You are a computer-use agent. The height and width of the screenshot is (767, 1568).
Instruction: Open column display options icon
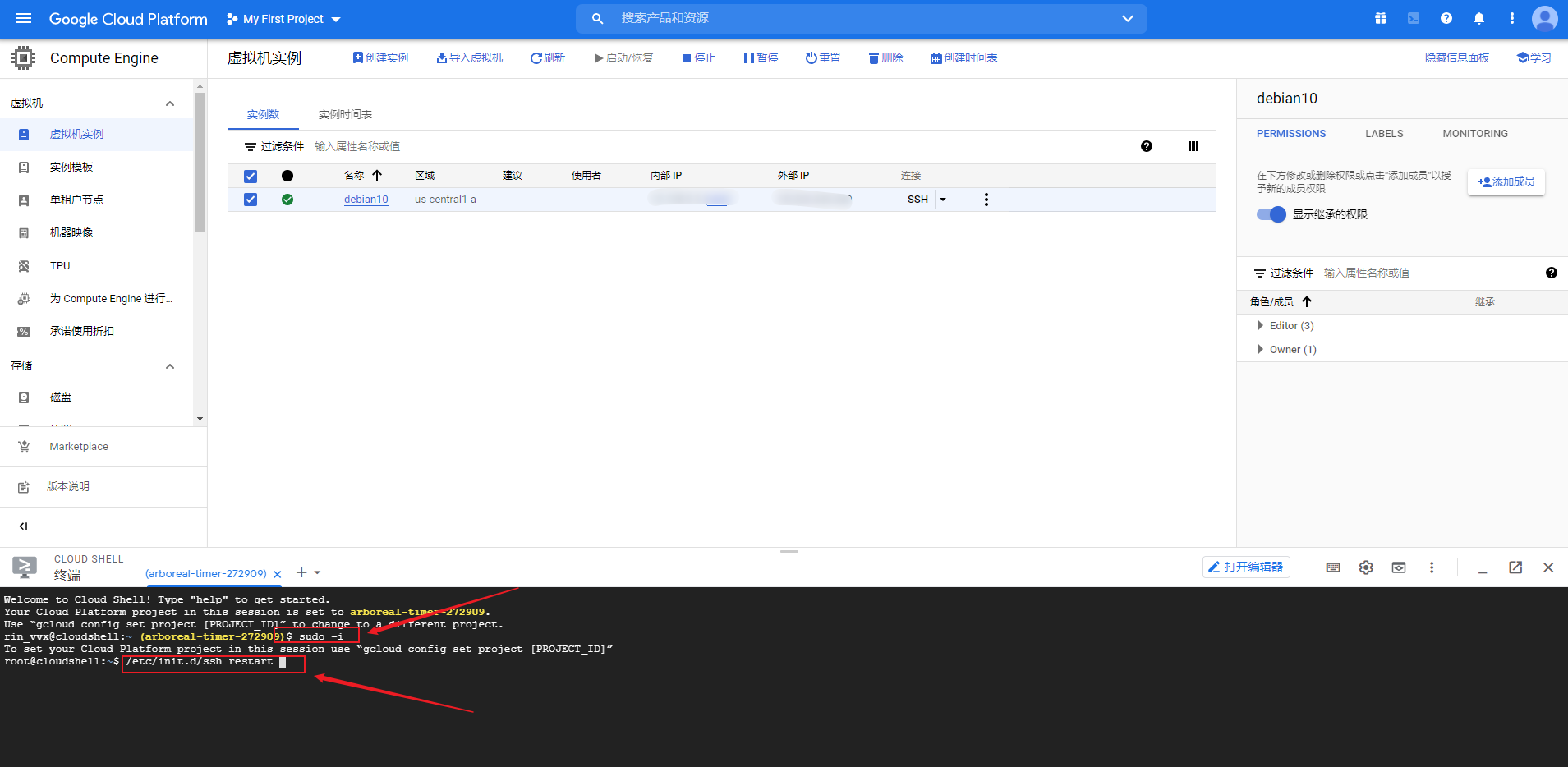tap(1193, 146)
